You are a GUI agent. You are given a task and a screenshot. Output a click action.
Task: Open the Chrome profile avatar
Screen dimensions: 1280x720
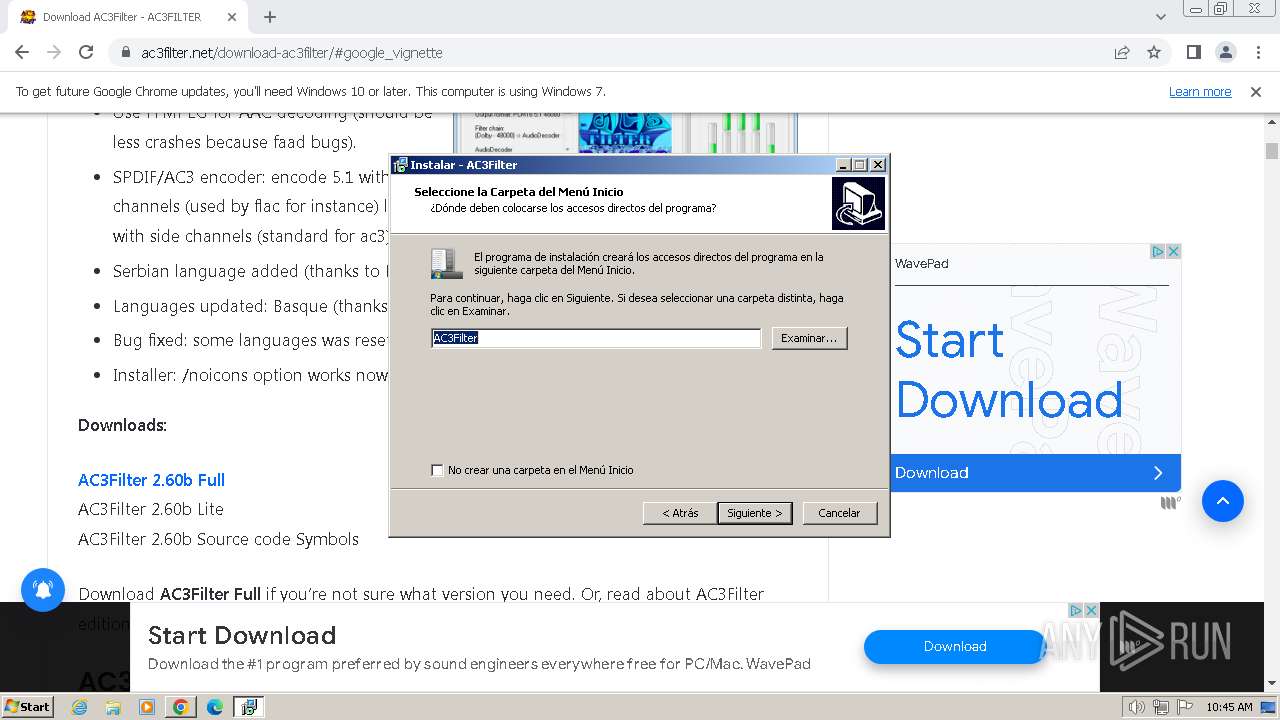[x=1226, y=52]
